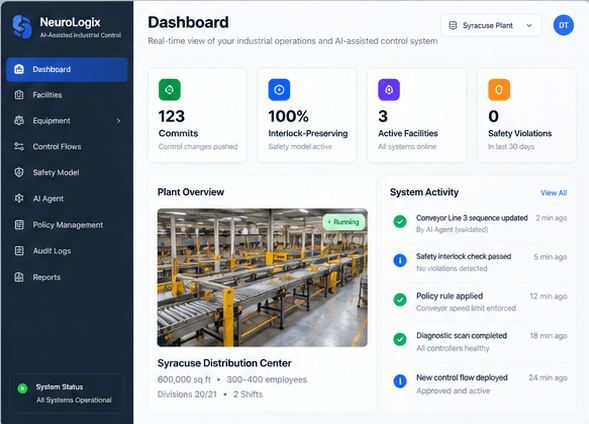Click the Reports document icon
589x424 pixels.
click(19, 277)
